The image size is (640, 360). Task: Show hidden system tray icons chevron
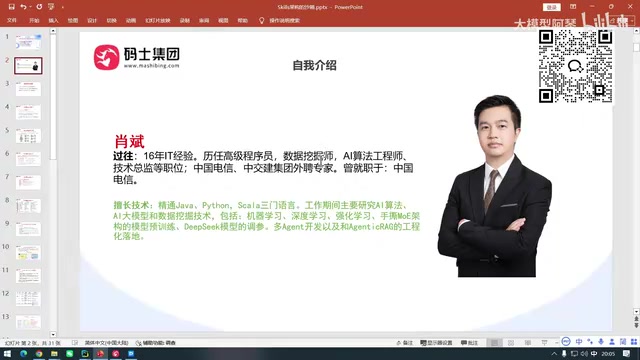[554, 353]
